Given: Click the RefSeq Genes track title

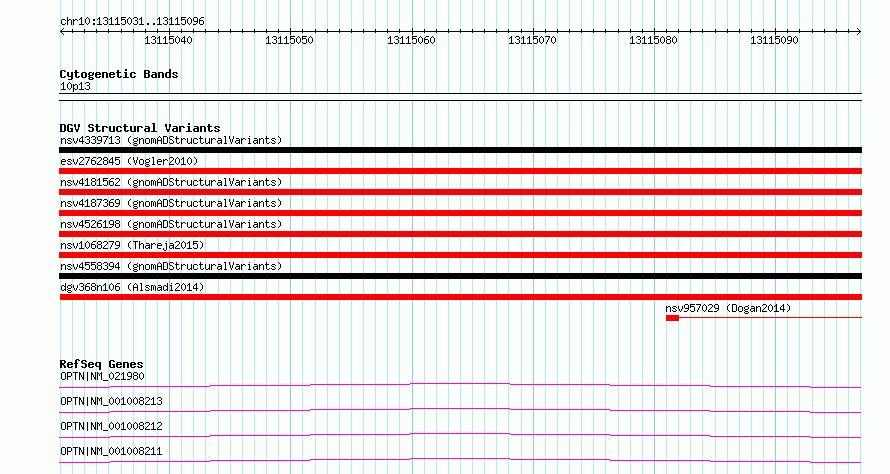Looking at the screenshot, I should pyautogui.click(x=101, y=364).
